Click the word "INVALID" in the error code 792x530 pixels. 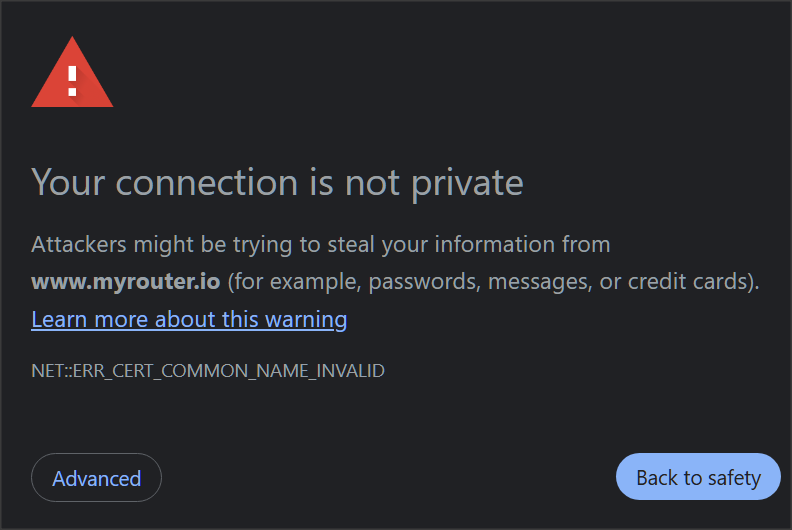pos(351,371)
